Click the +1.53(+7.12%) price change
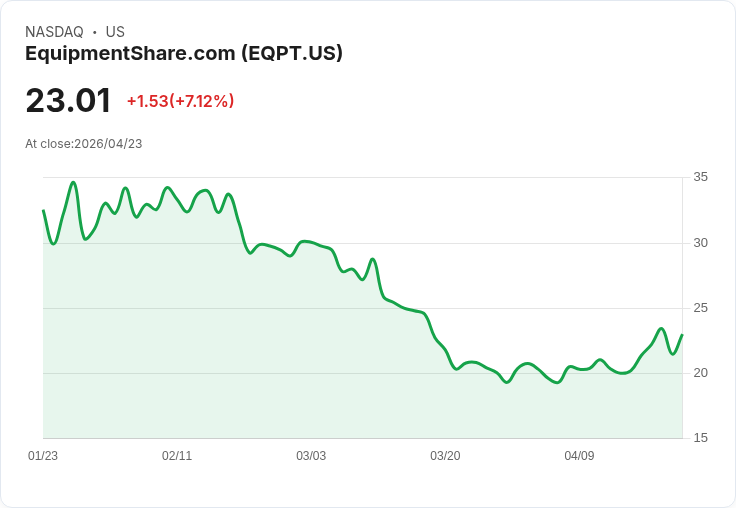The height and width of the screenshot is (508, 736). coord(180,101)
